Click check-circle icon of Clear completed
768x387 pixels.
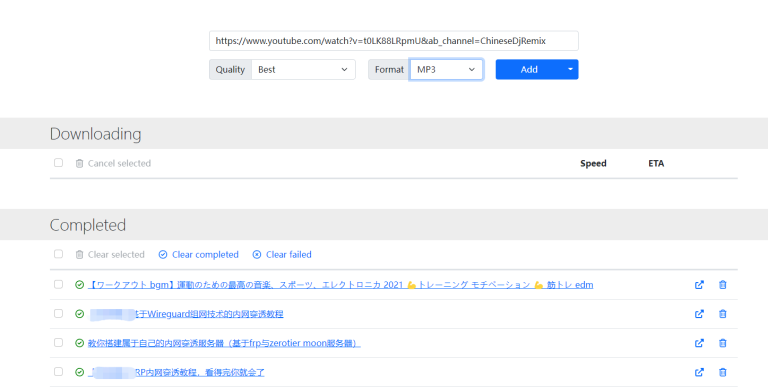(x=163, y=254)
